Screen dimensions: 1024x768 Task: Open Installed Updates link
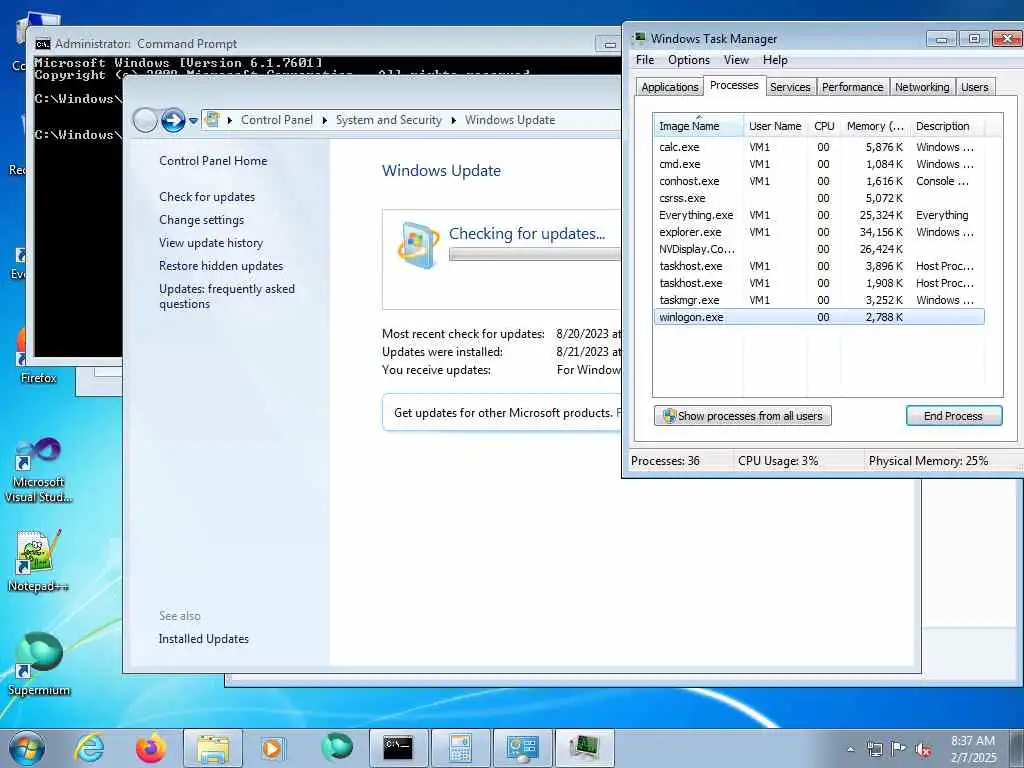(203, 639)
